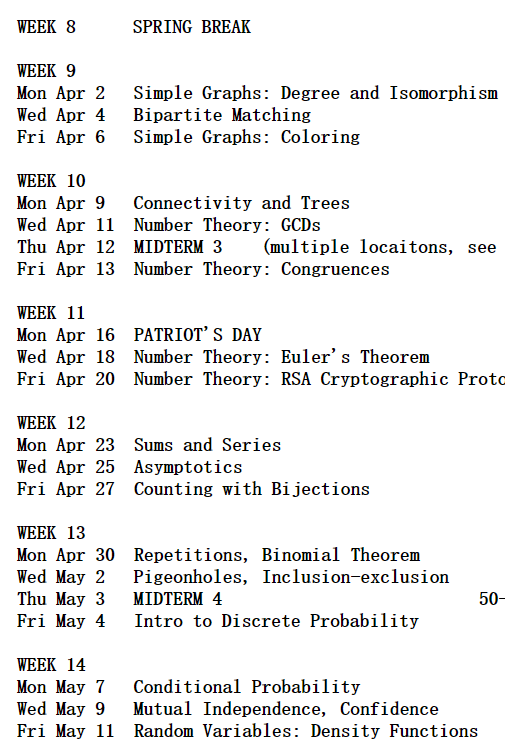505x747 pixels.
Task: Select Number Theory: GCDs entry
Action: click(227, 225)
